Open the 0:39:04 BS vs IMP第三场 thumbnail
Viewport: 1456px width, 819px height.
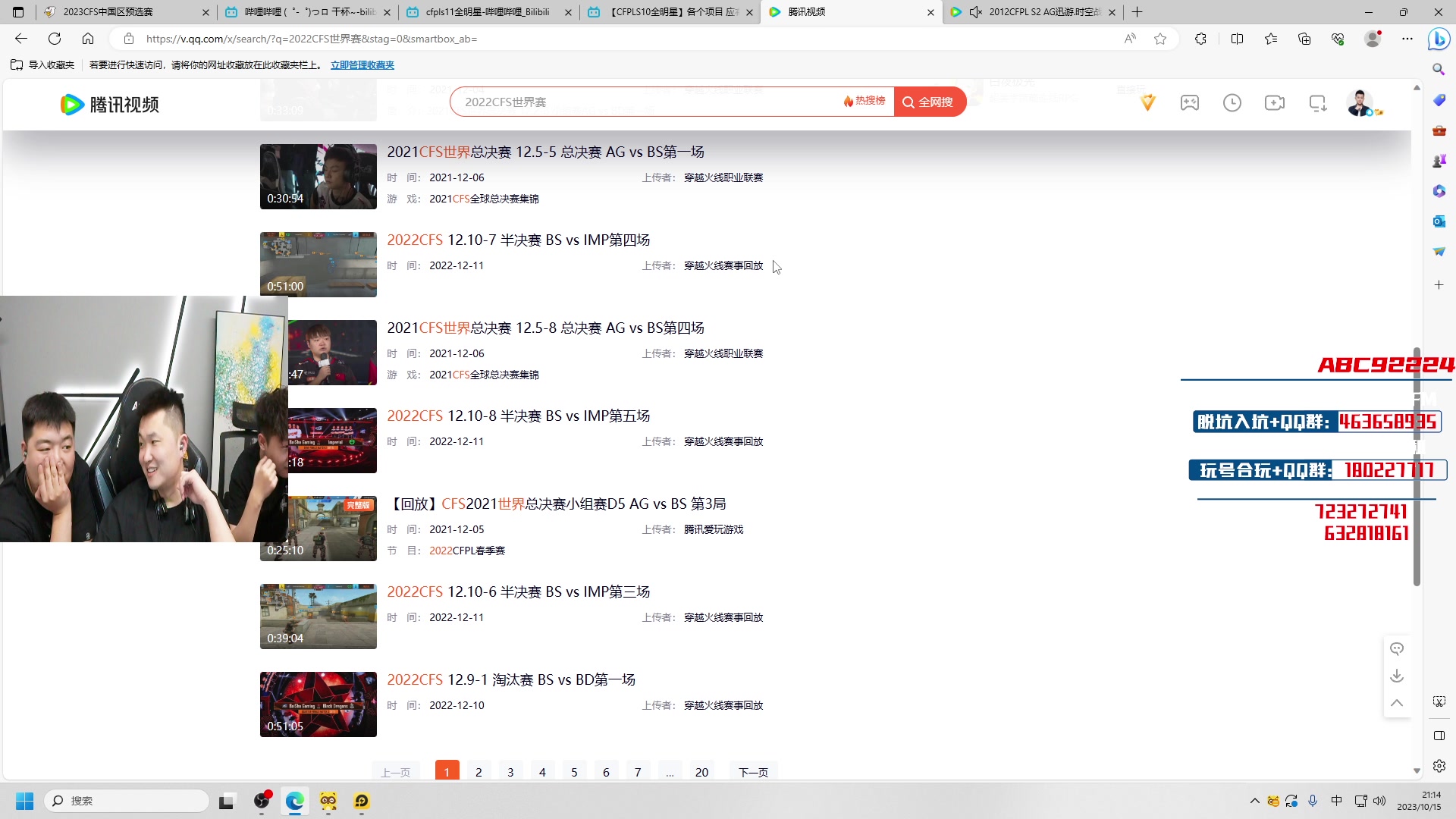click(318, 617)
